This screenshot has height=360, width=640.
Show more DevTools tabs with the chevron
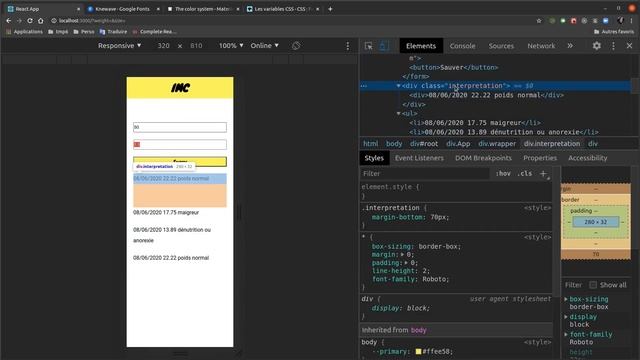coord(570,46)
